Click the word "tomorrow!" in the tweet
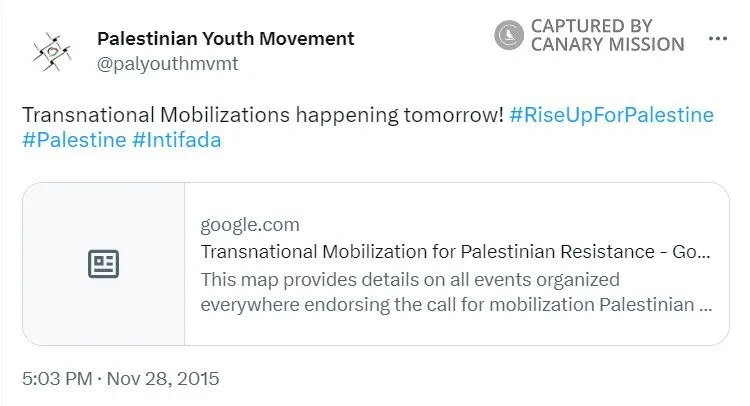The width and height of the screenshot is (750, 406). [x=457, y=115]
